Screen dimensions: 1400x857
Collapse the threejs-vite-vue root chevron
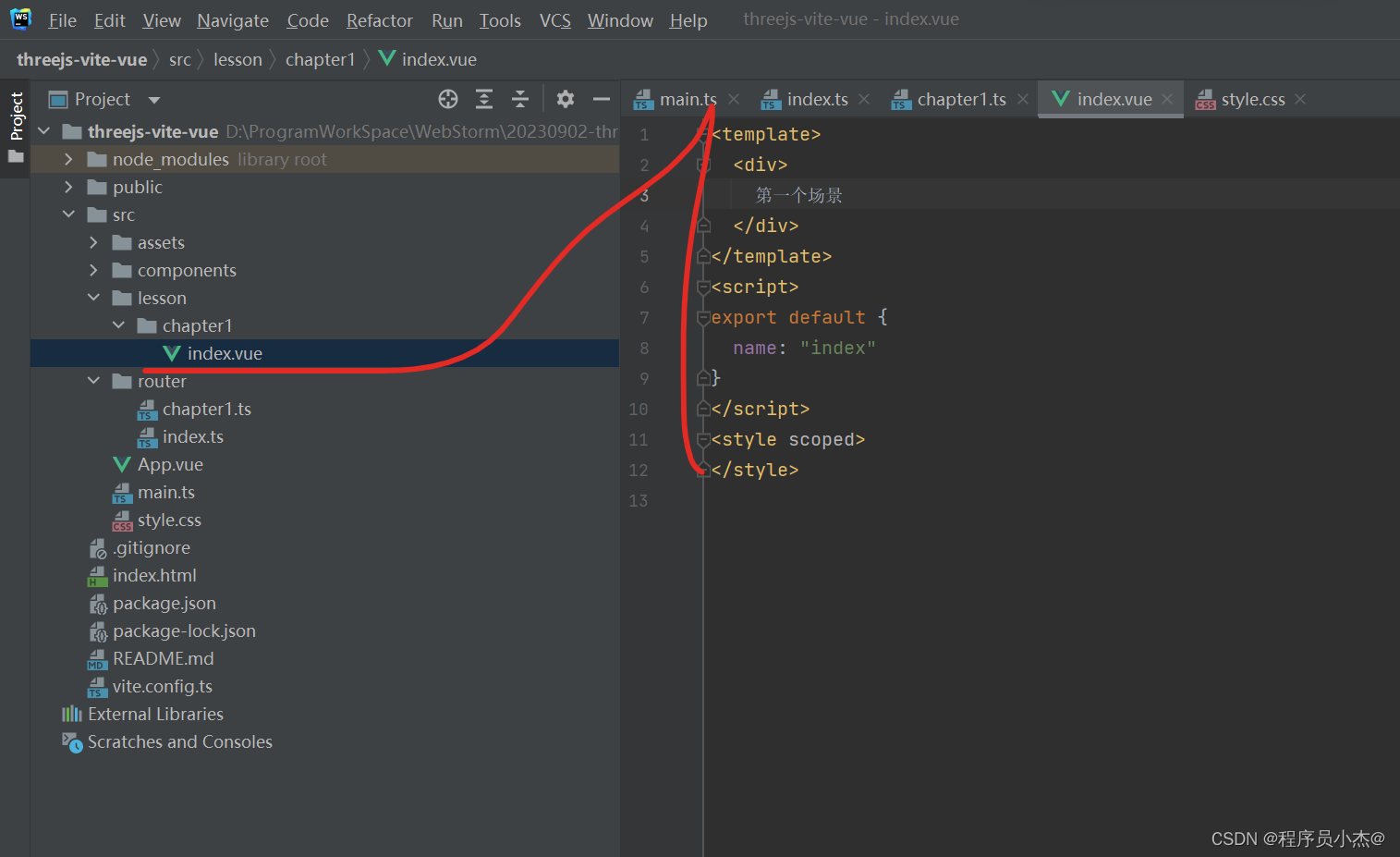[43, 131]
